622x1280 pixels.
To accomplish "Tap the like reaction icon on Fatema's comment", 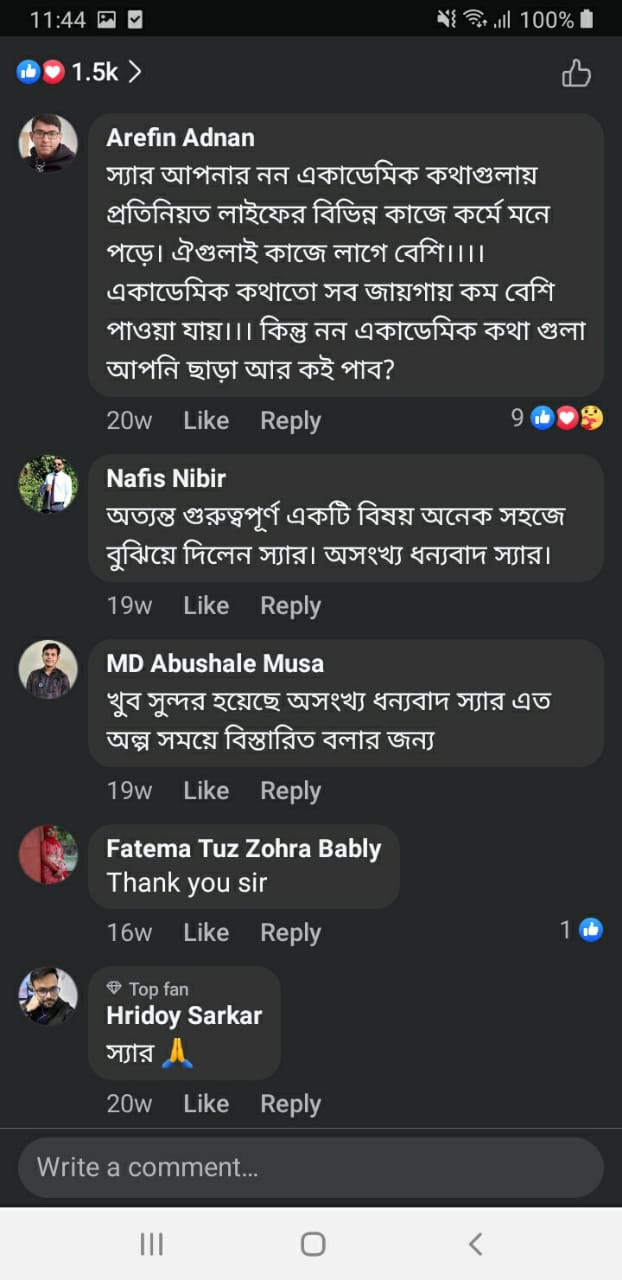I will click(x=591, y=931).
